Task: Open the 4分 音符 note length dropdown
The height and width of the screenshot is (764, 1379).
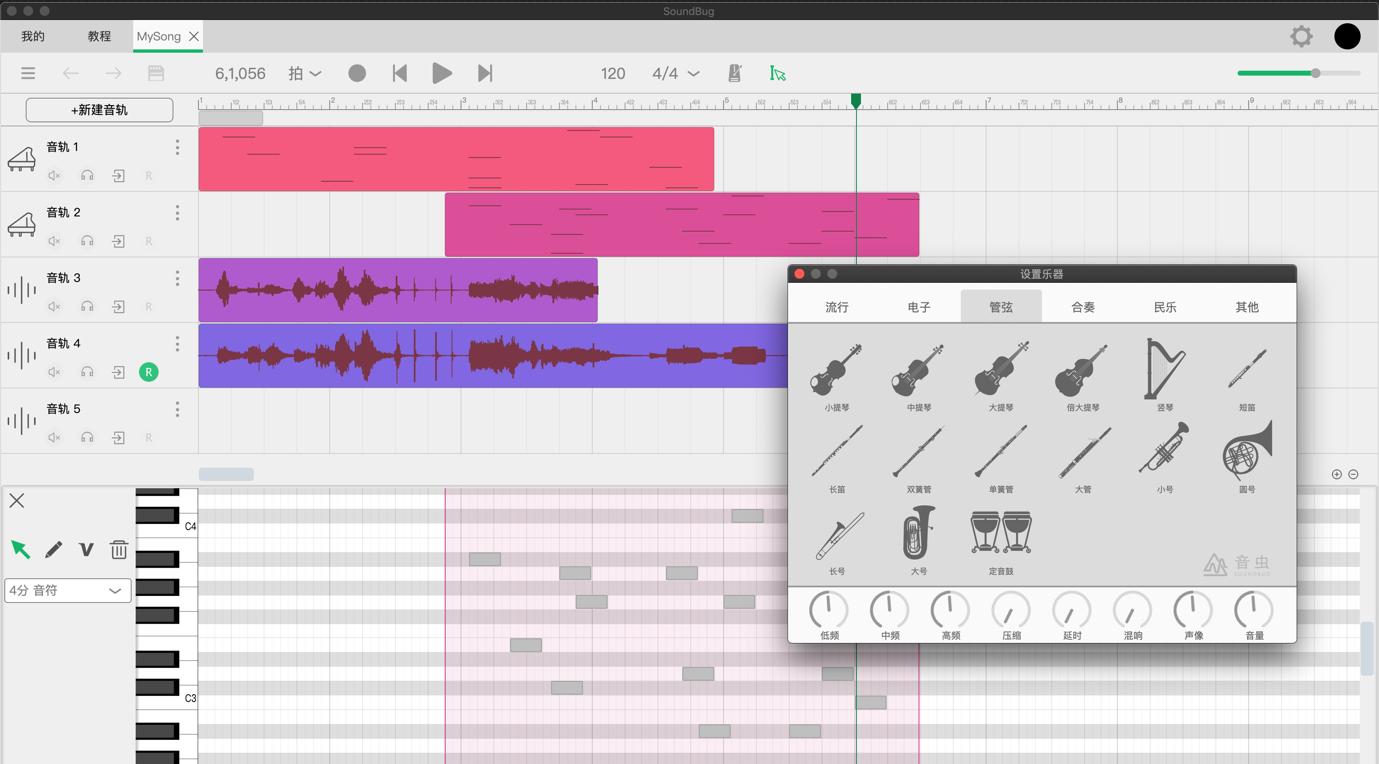Action: [68, 591]
